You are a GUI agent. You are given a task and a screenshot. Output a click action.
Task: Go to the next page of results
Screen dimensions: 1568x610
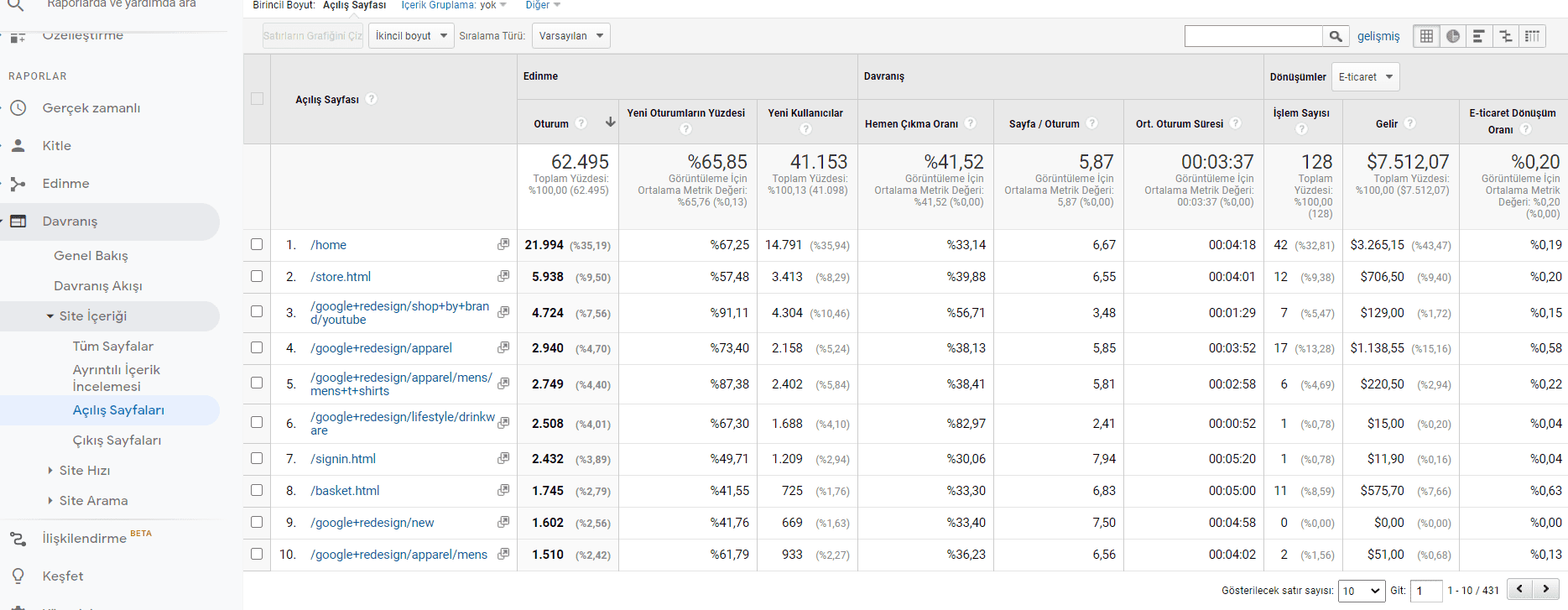point(1545,589)
